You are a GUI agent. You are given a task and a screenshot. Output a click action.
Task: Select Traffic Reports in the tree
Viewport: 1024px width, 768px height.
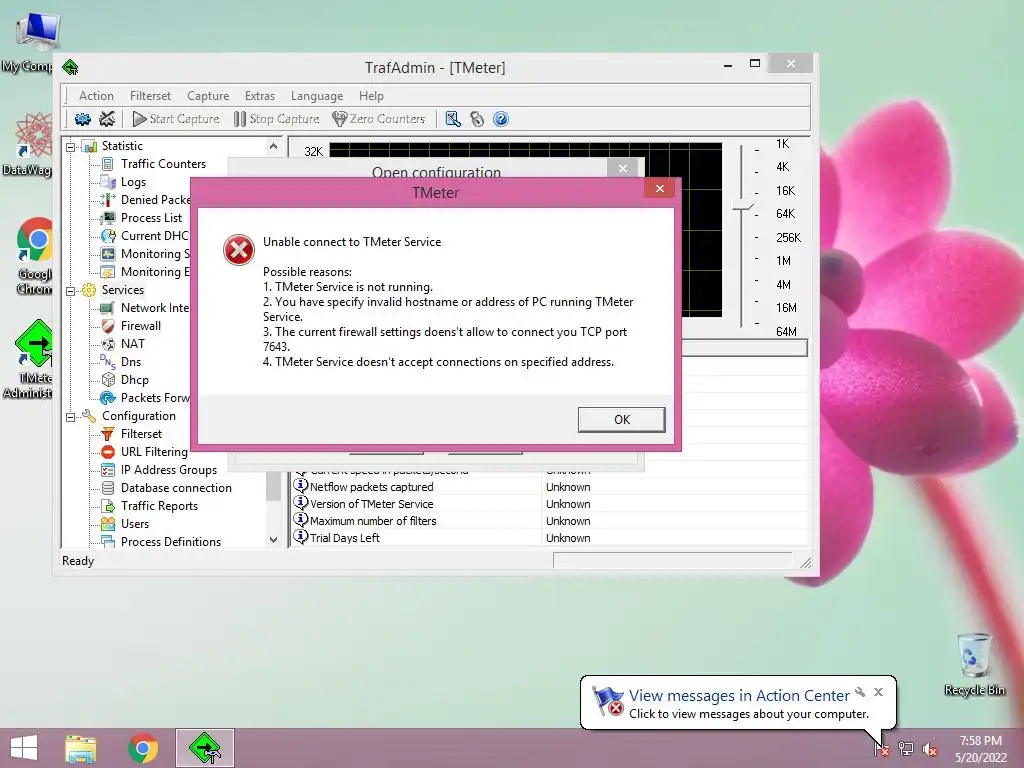click(x=159, y=506)
